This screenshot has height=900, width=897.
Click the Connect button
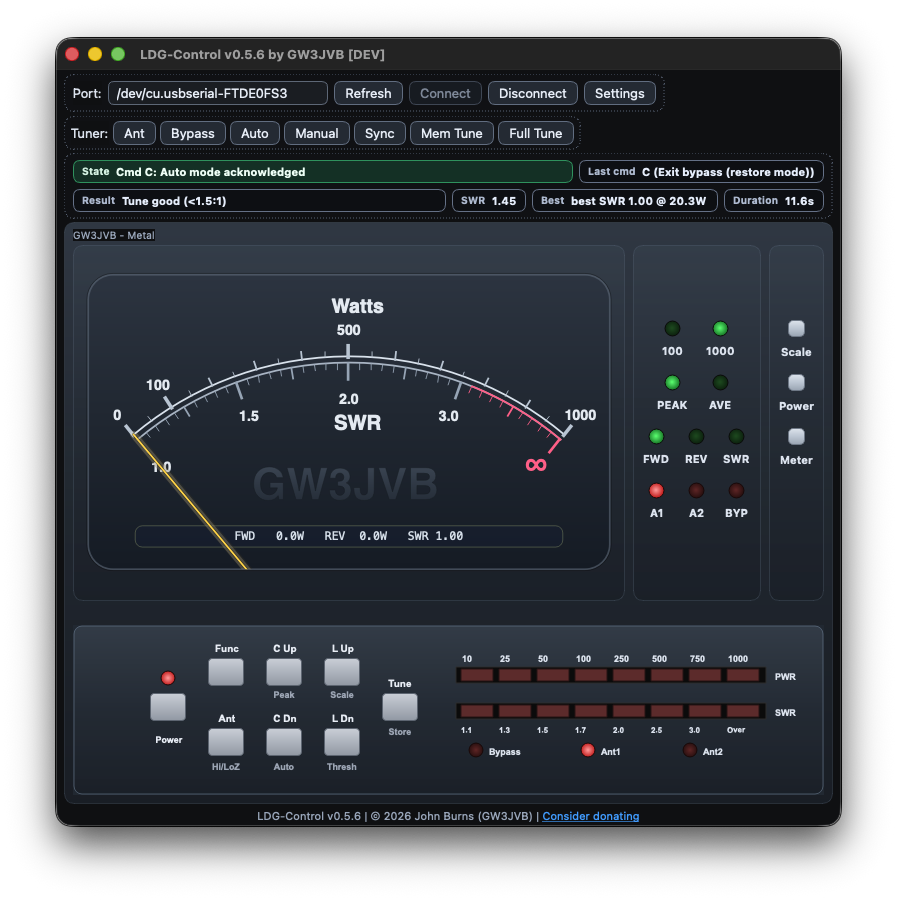pyautogui.click(x=444, y=92)
